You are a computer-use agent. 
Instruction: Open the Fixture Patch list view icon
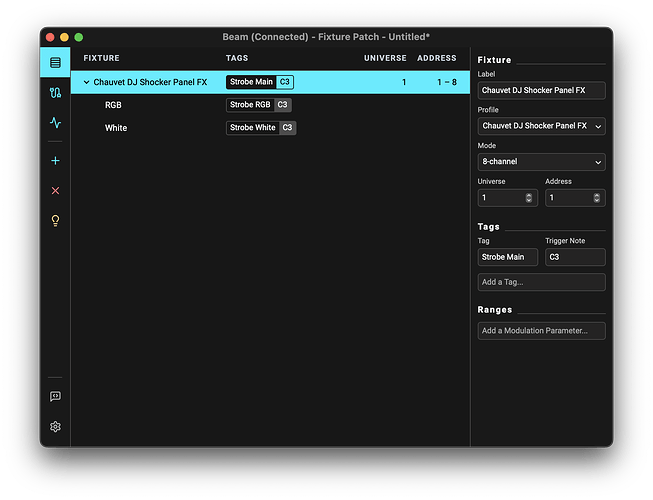[x=55, y=62]
